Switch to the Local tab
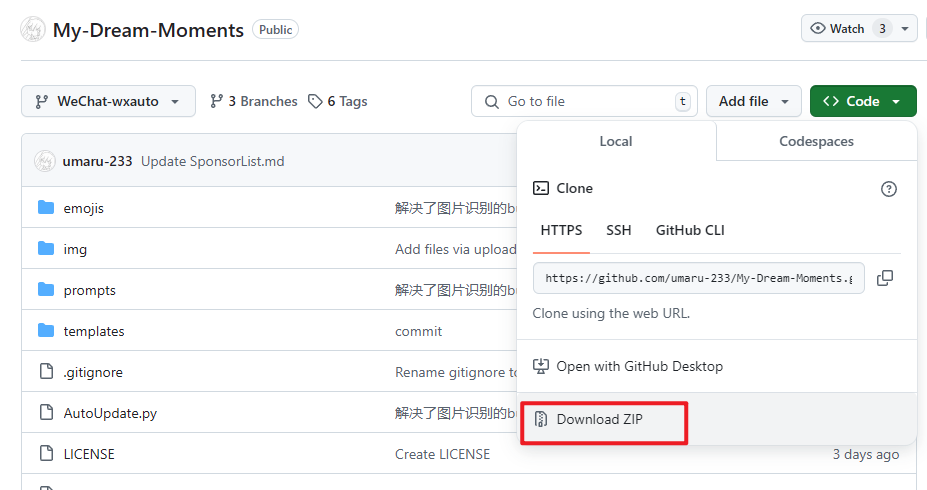 (616, 141)
